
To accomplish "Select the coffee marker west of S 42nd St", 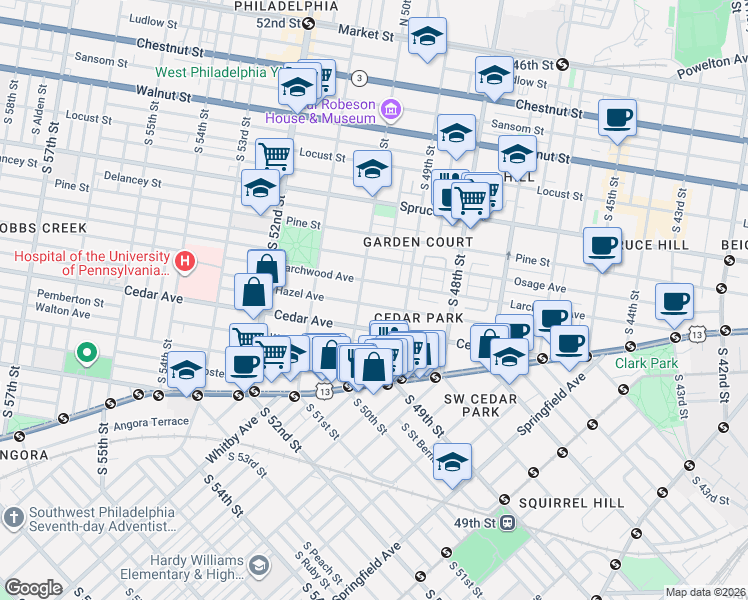I will 674,302.
